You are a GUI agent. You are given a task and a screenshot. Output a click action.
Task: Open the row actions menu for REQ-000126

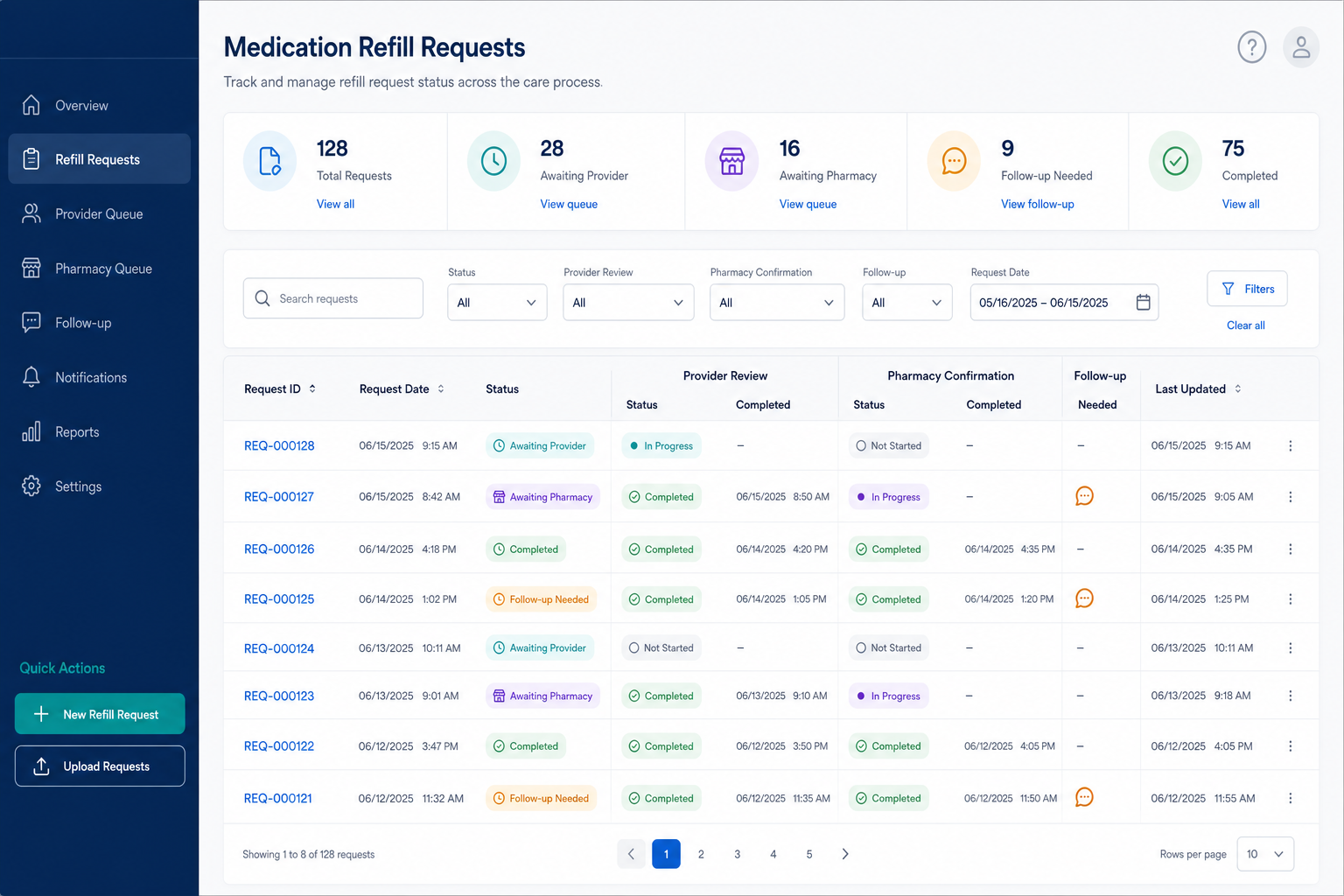pyautogui.click(x=1290, y=549)
